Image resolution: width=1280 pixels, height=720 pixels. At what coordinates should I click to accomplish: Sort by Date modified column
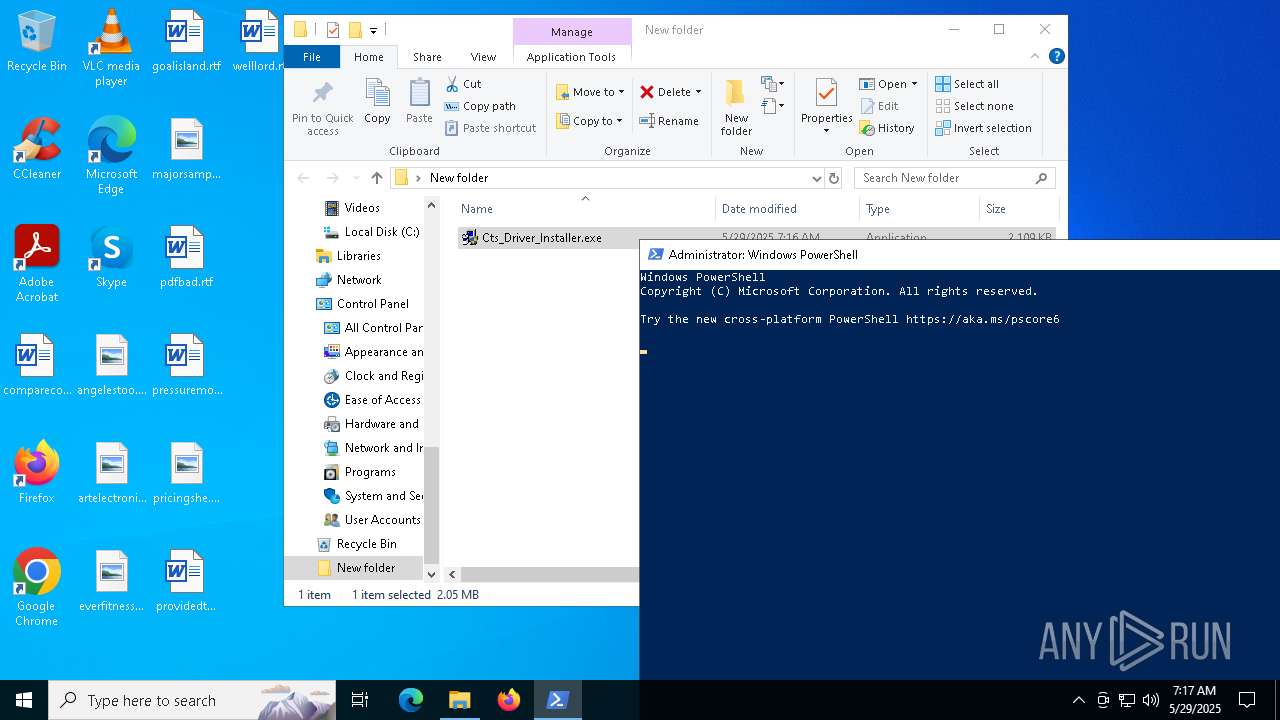pos(787,209)
